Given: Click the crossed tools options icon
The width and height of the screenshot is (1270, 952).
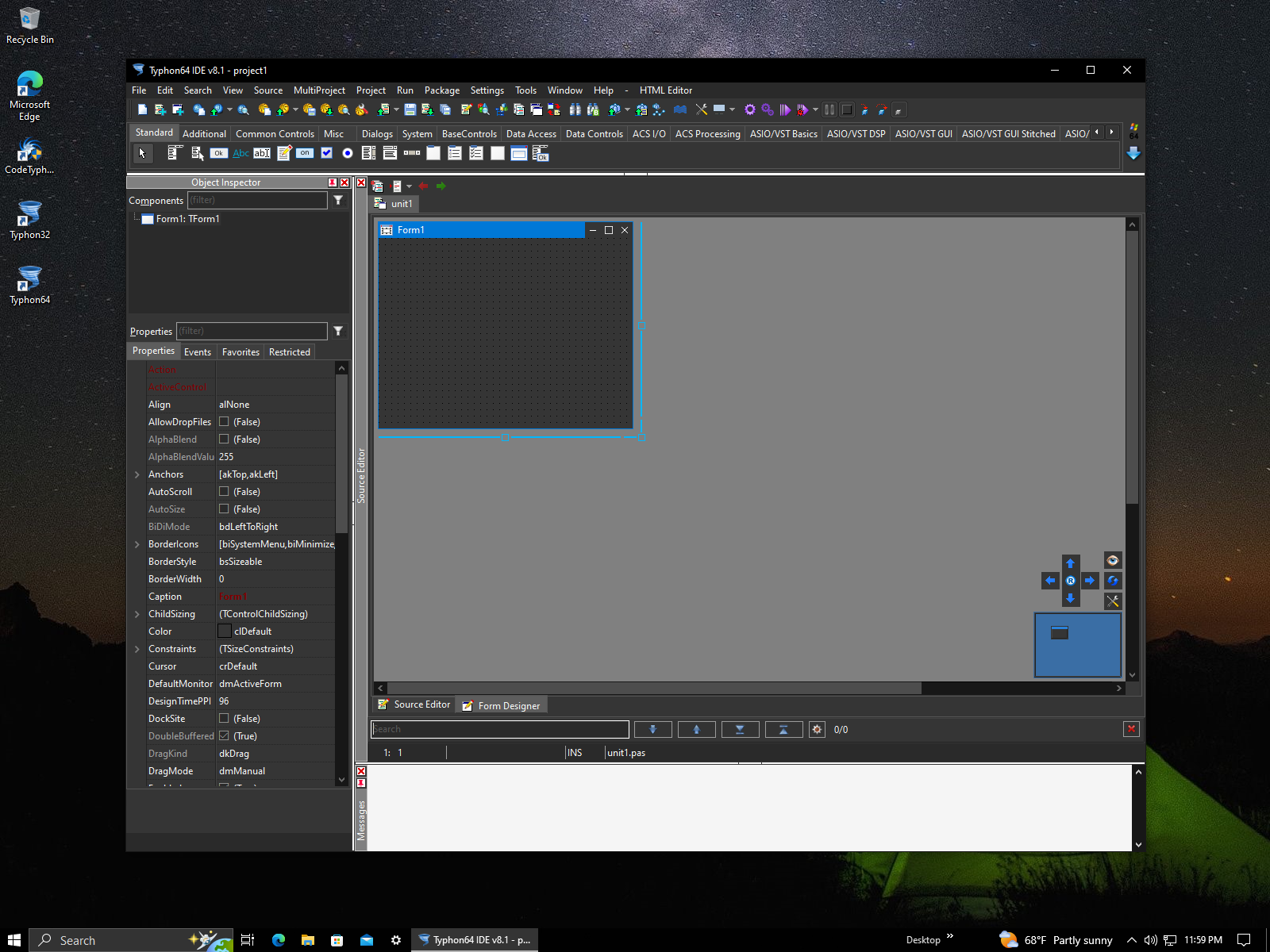Looking at the screenshot, I should [x=701, y=110].
